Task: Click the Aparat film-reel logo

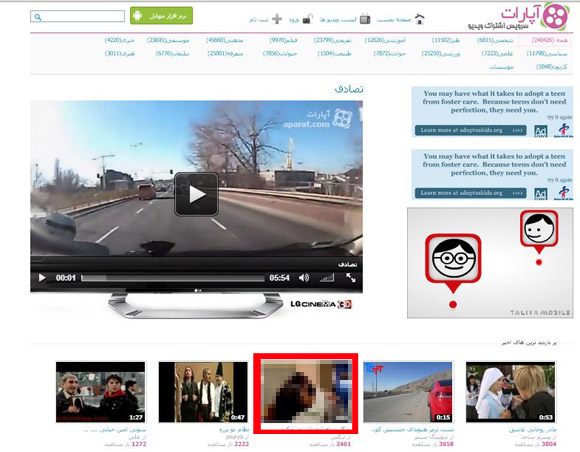Action: 555,16
